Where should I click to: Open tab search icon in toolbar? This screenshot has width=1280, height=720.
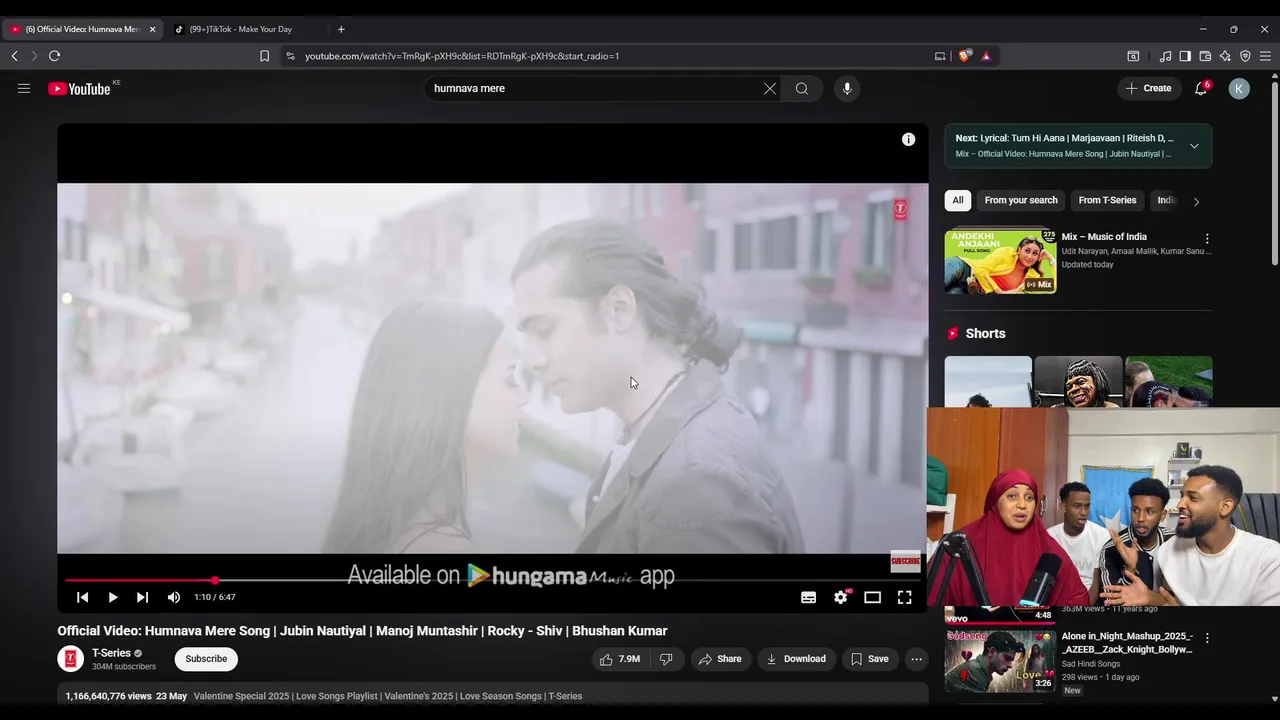click(1133, 56)
